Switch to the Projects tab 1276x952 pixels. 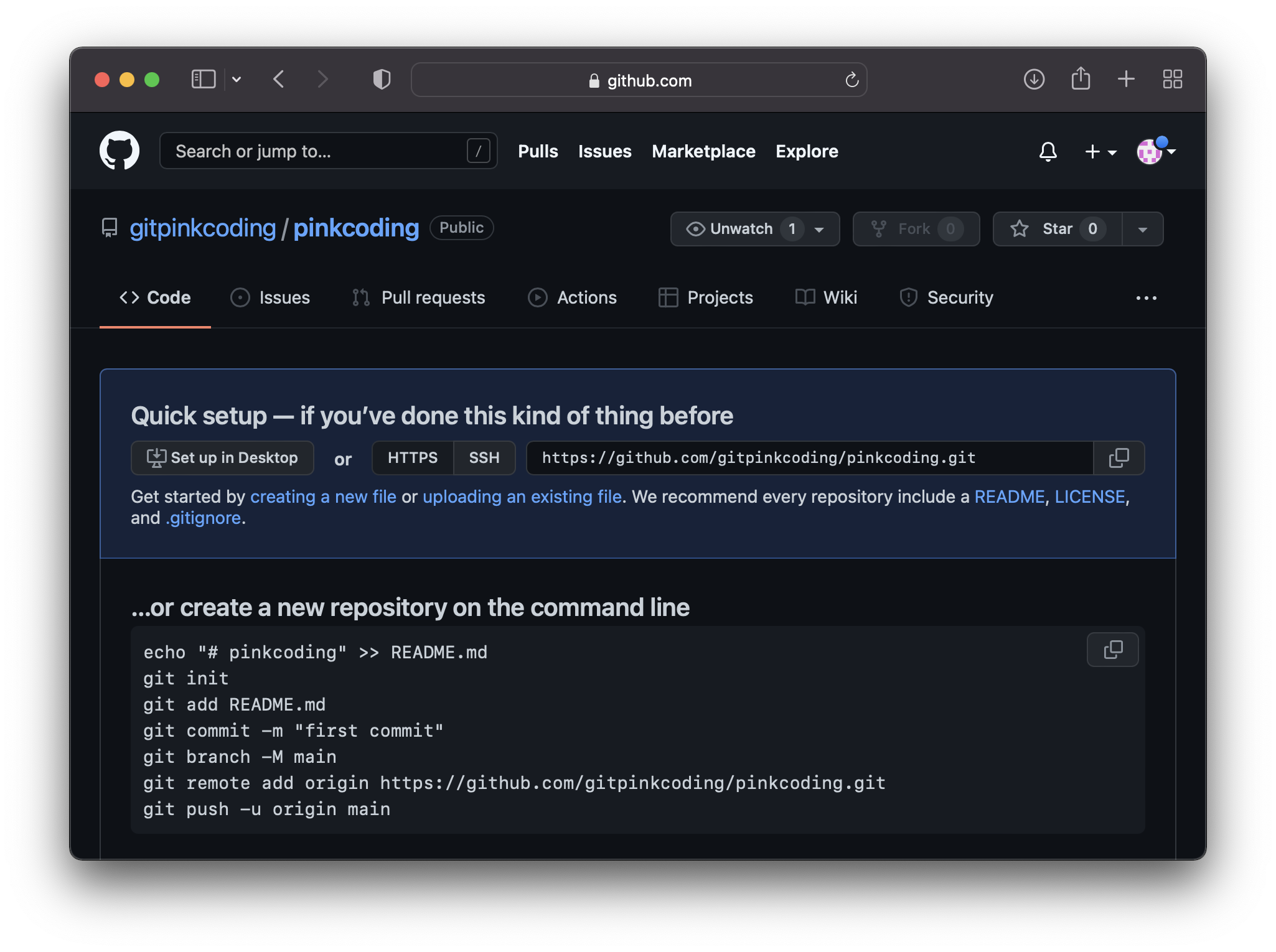click(x=706, y=297)
